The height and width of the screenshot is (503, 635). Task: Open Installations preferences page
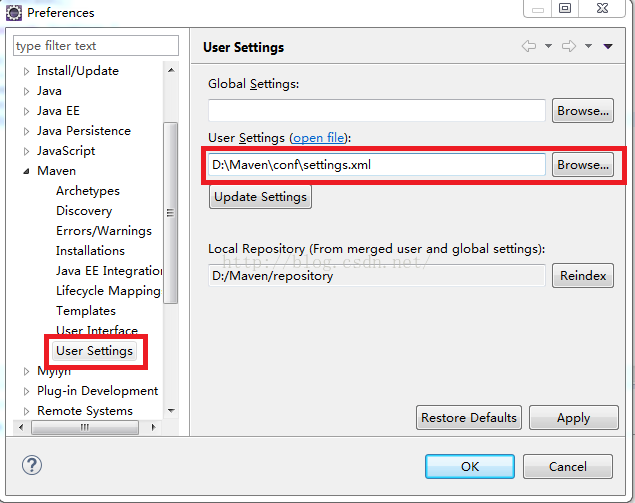pos(90,251)
